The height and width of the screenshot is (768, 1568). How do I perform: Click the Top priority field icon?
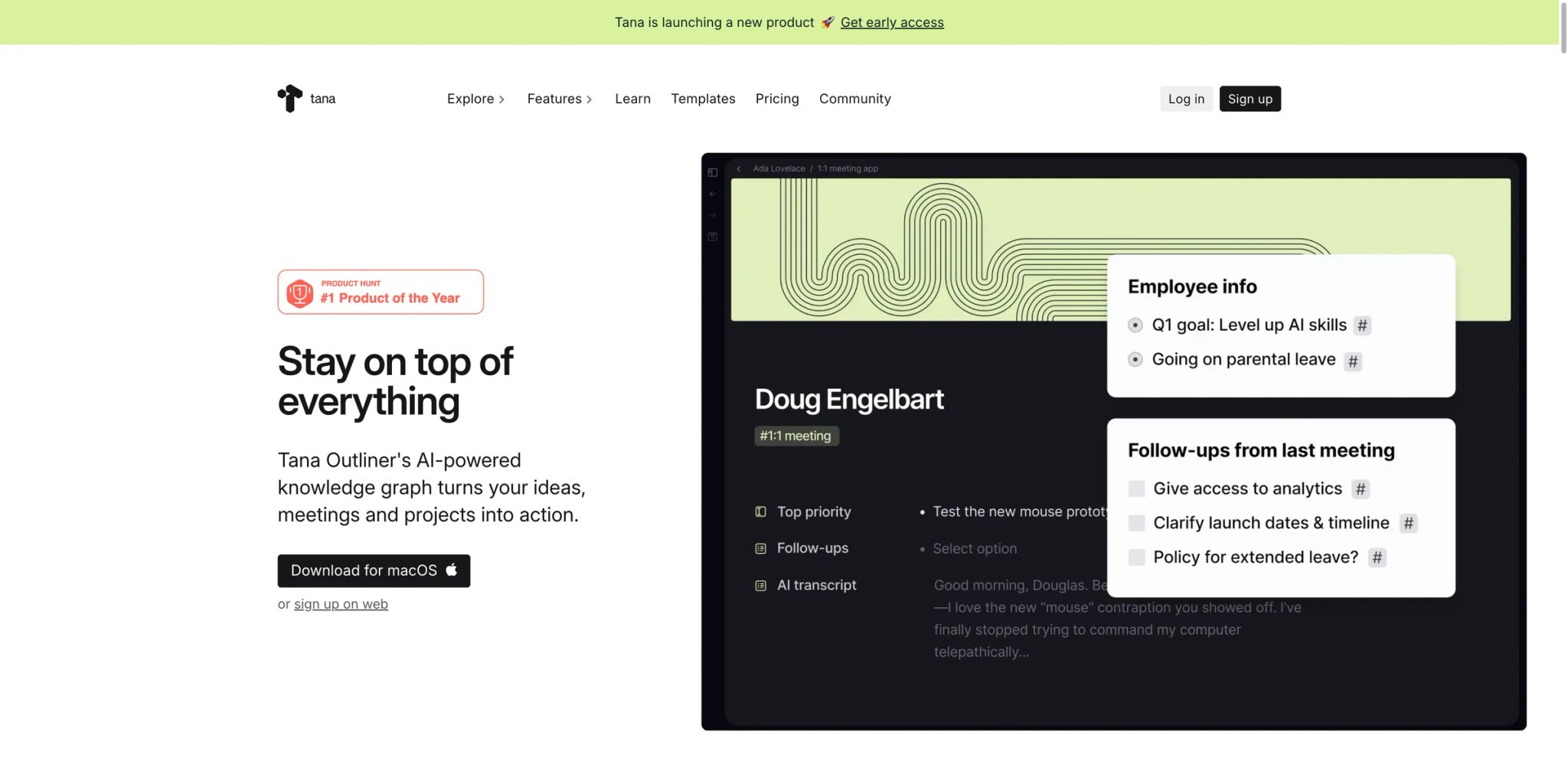click(x=760, y=511)
